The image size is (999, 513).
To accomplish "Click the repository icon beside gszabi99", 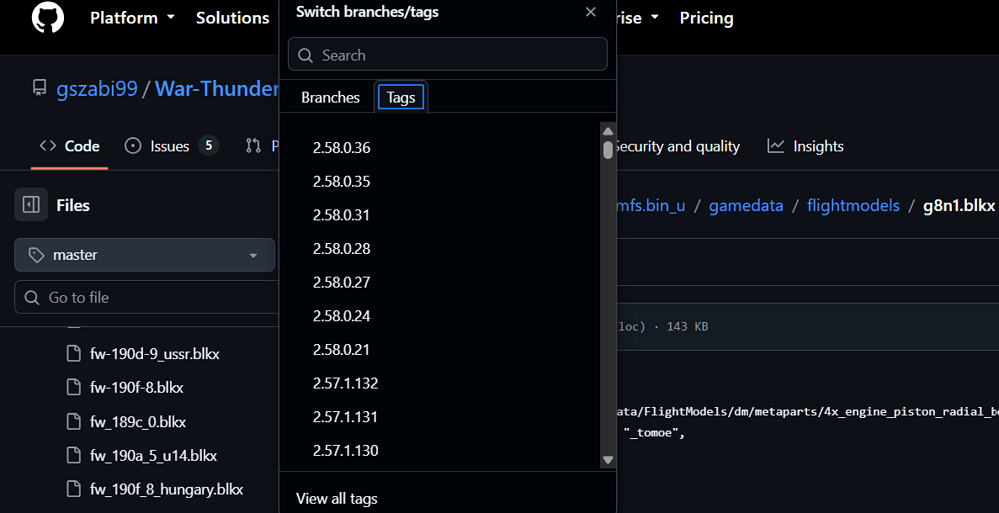I will (x=40, y=87).
